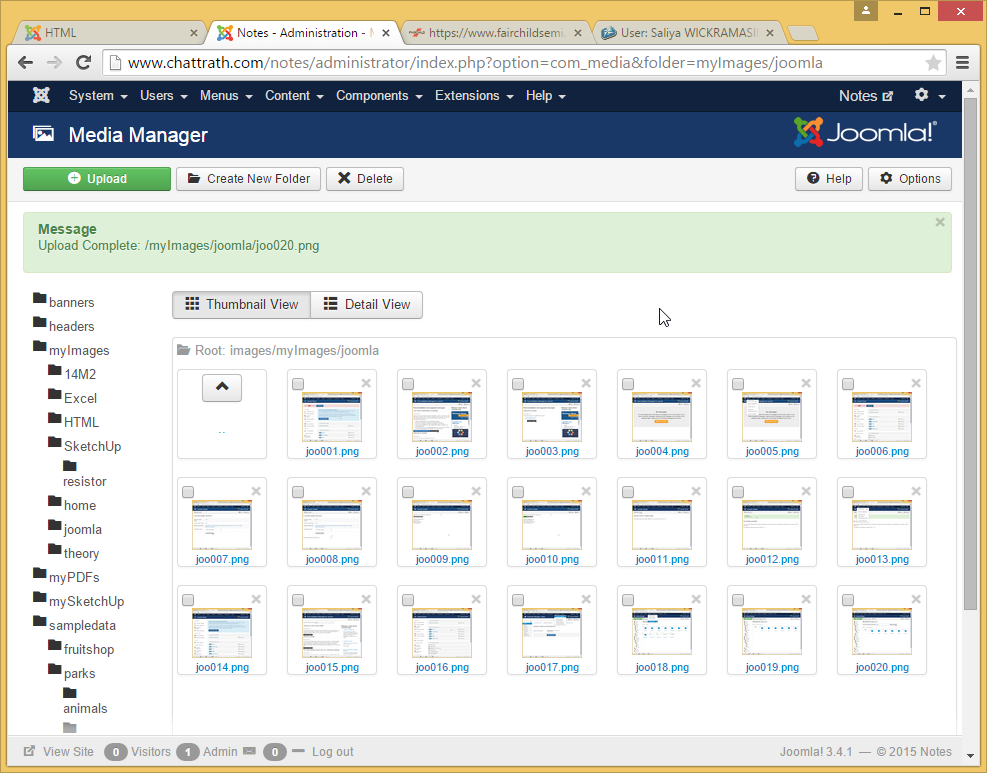
Task: Select the joo010.png checkbox
Action: (x=518, y=492)
